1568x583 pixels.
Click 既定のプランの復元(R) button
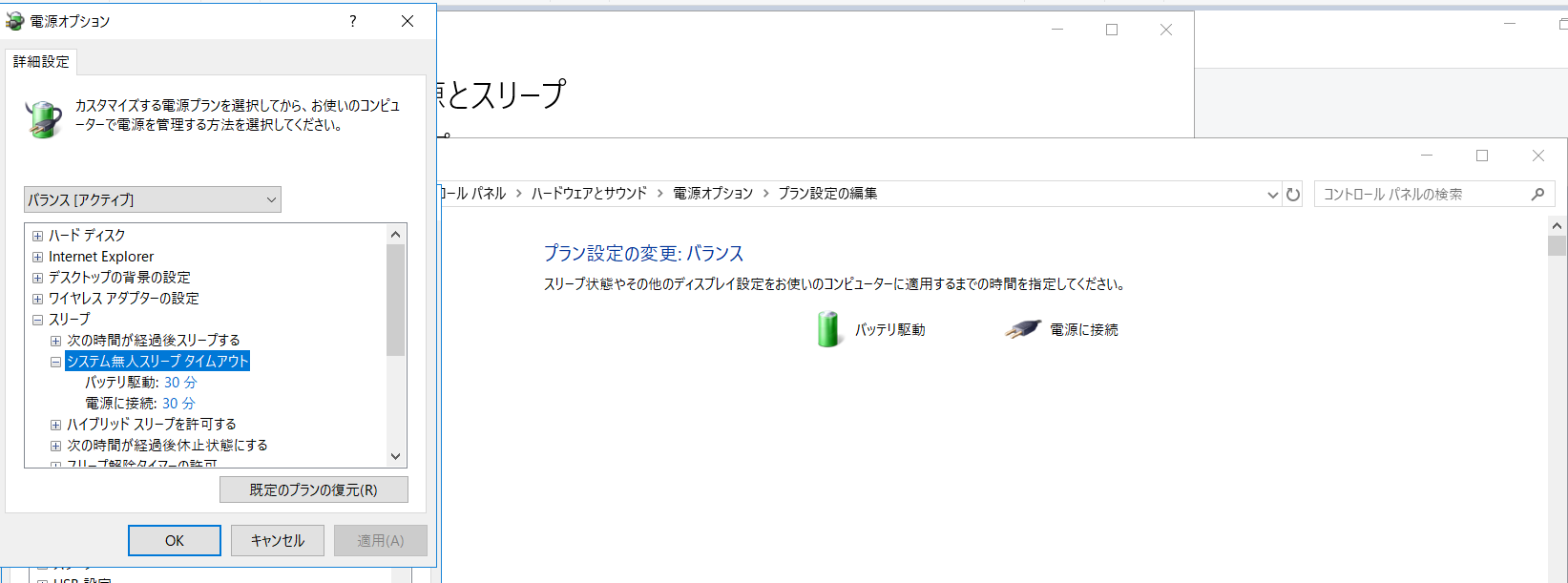(314, 489)
